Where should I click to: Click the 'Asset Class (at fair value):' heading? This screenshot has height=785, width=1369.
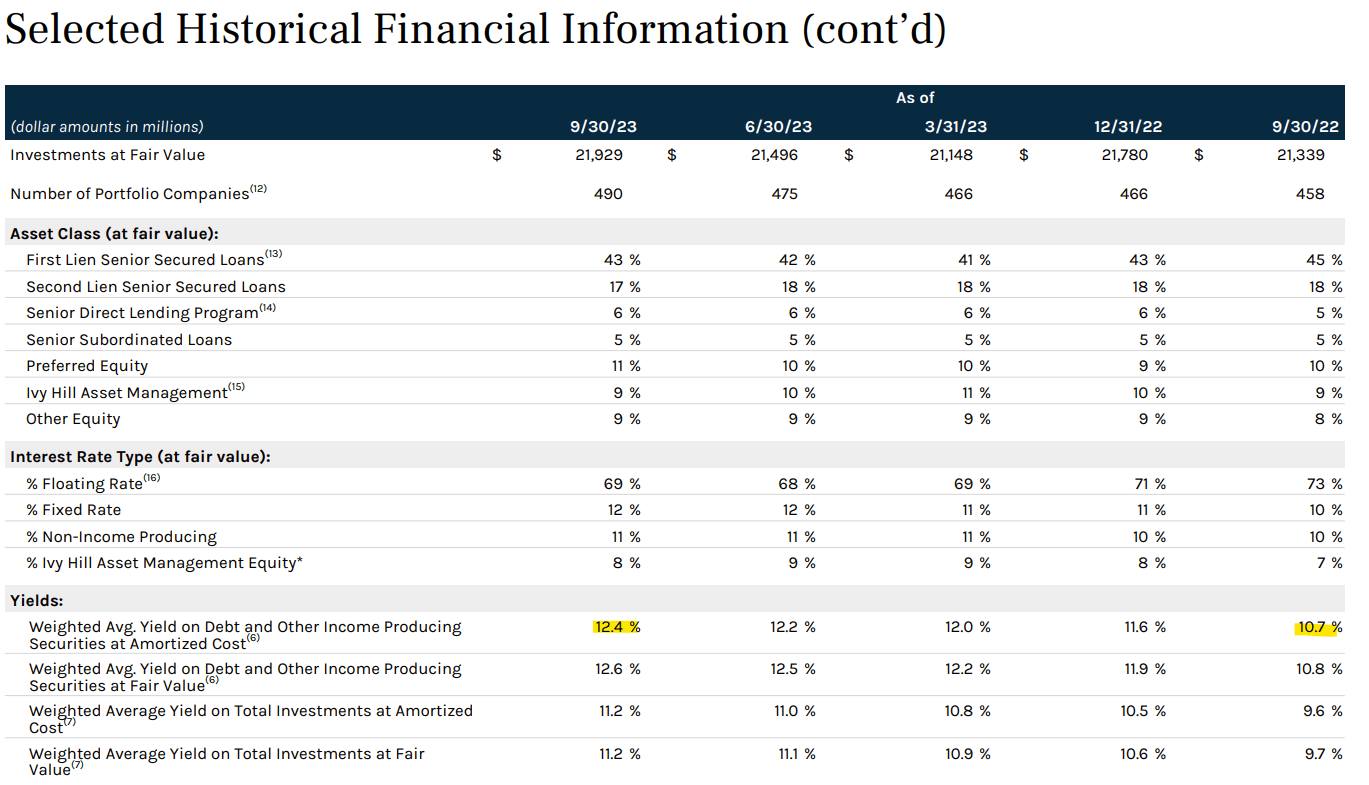[x=114, y=234]
